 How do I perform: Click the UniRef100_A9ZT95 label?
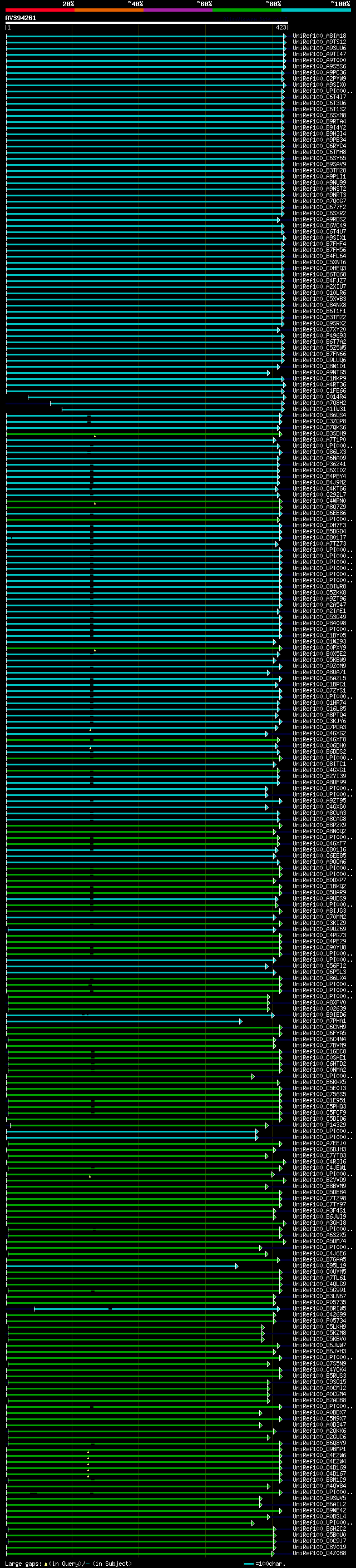(x=319, y=800)
